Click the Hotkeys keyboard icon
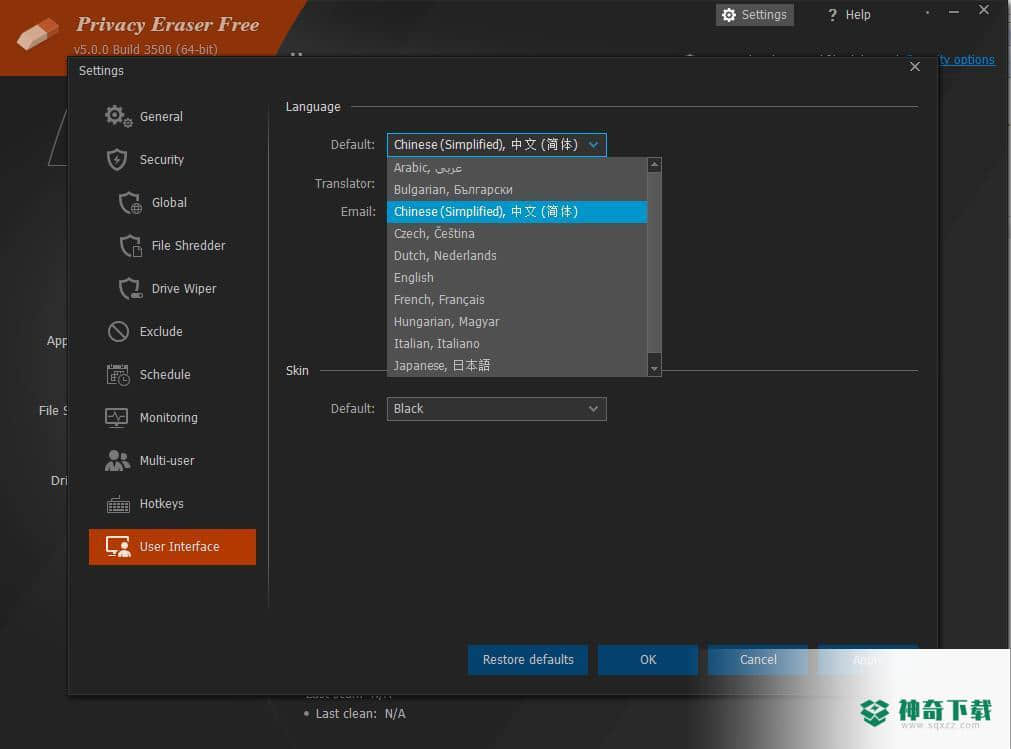Screen dimensions: 1011x749 tap(118, 504)
